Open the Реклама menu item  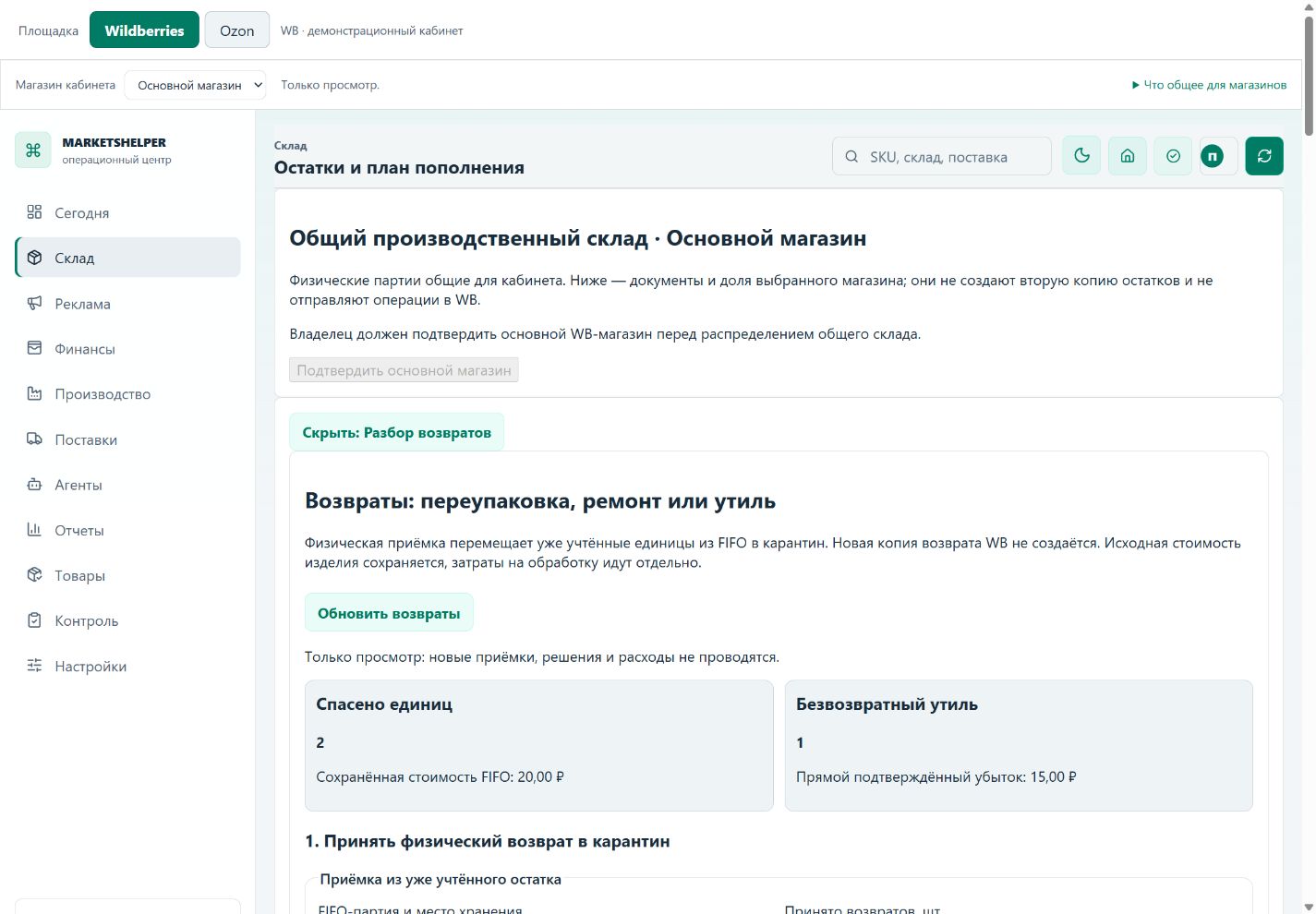pyautogui.click(x=127, y=303)
